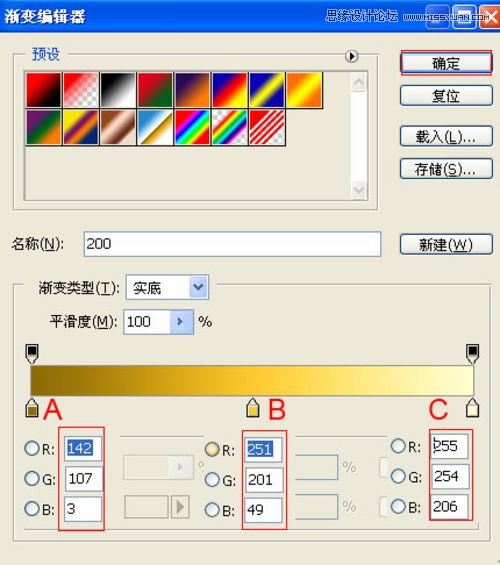Select the R radio button for stop B

[212, 449]
